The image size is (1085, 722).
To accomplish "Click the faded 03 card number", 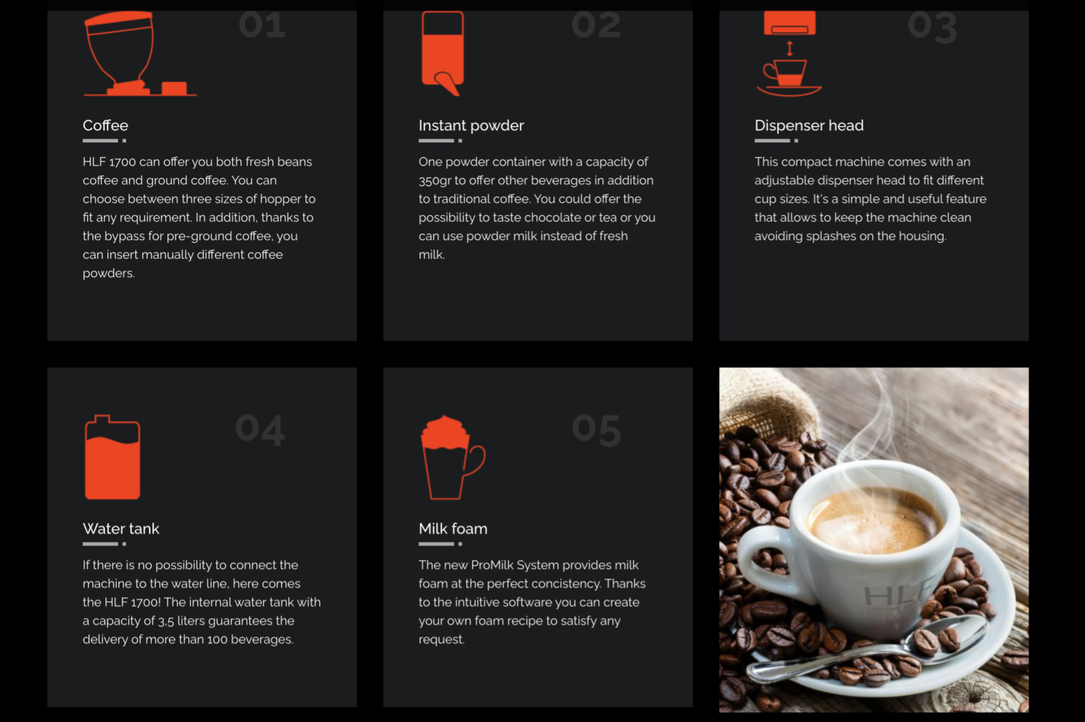I will click(x=933, y=27).
